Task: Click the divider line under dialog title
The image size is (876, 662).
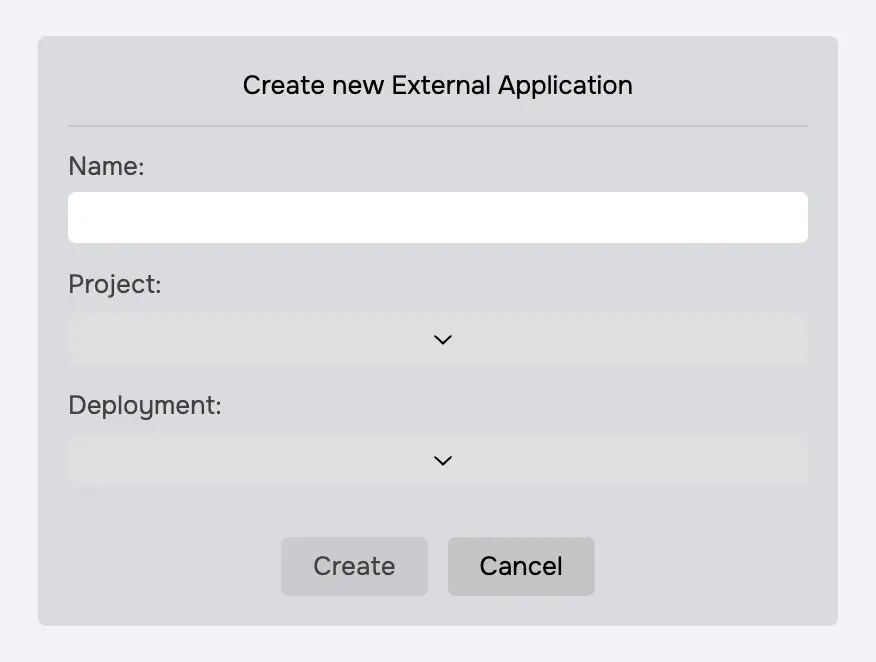Action: (437, 126)
